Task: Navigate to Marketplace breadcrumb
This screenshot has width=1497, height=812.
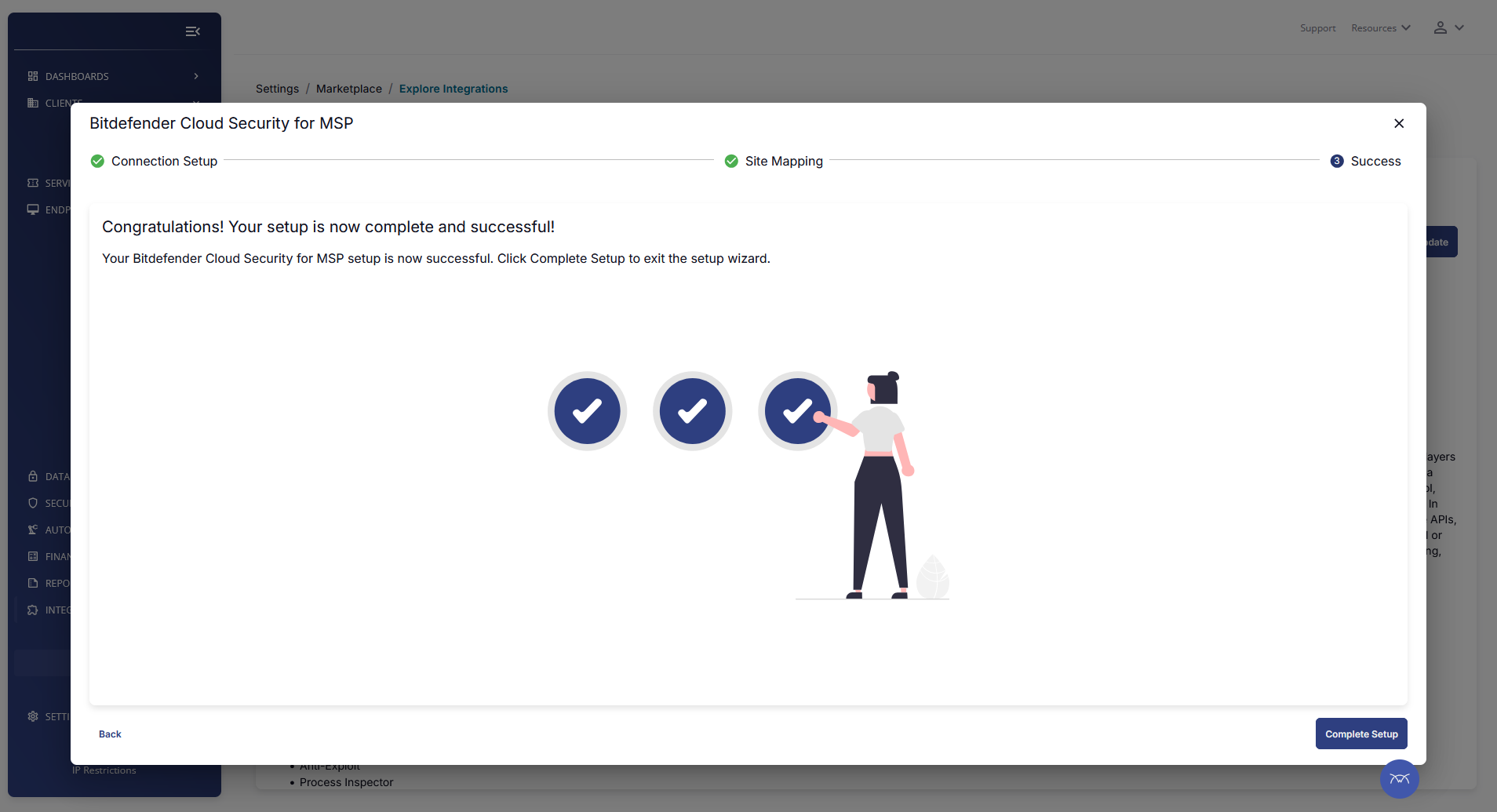Action: [x=348, y=89]
